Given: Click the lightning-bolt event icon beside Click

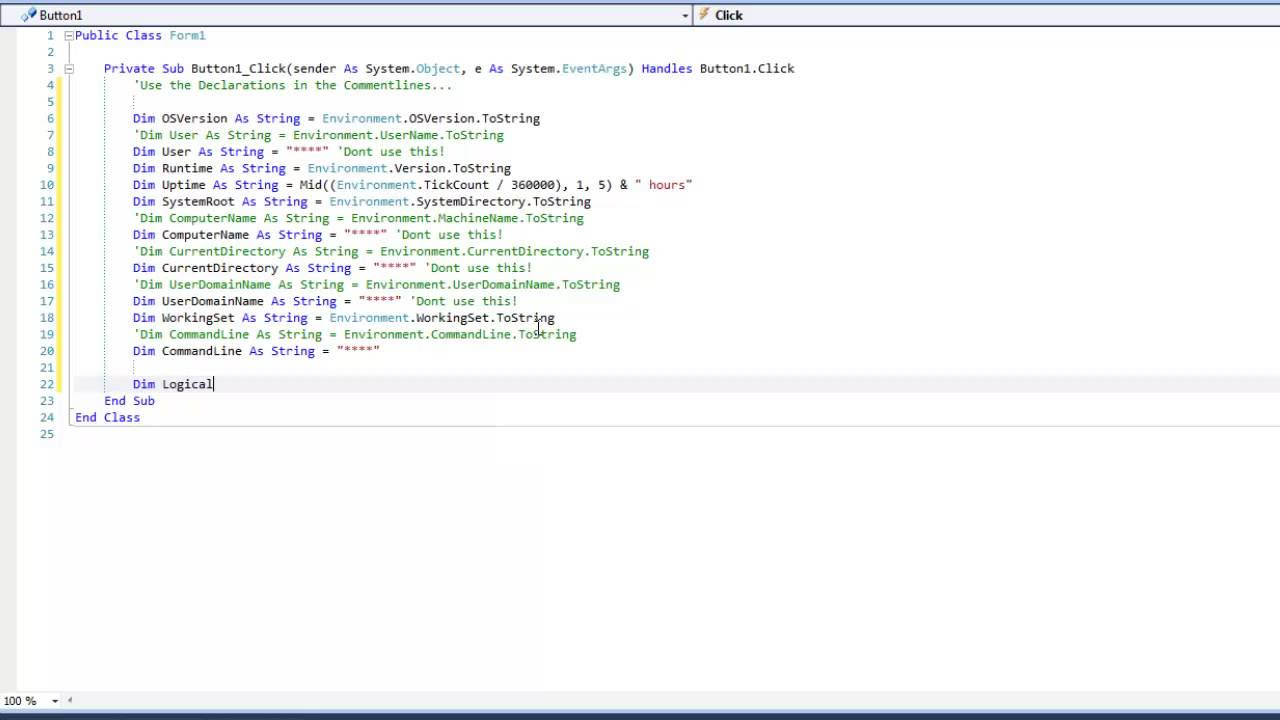Looking at the screenshot, I should click(x=704, y=15).
